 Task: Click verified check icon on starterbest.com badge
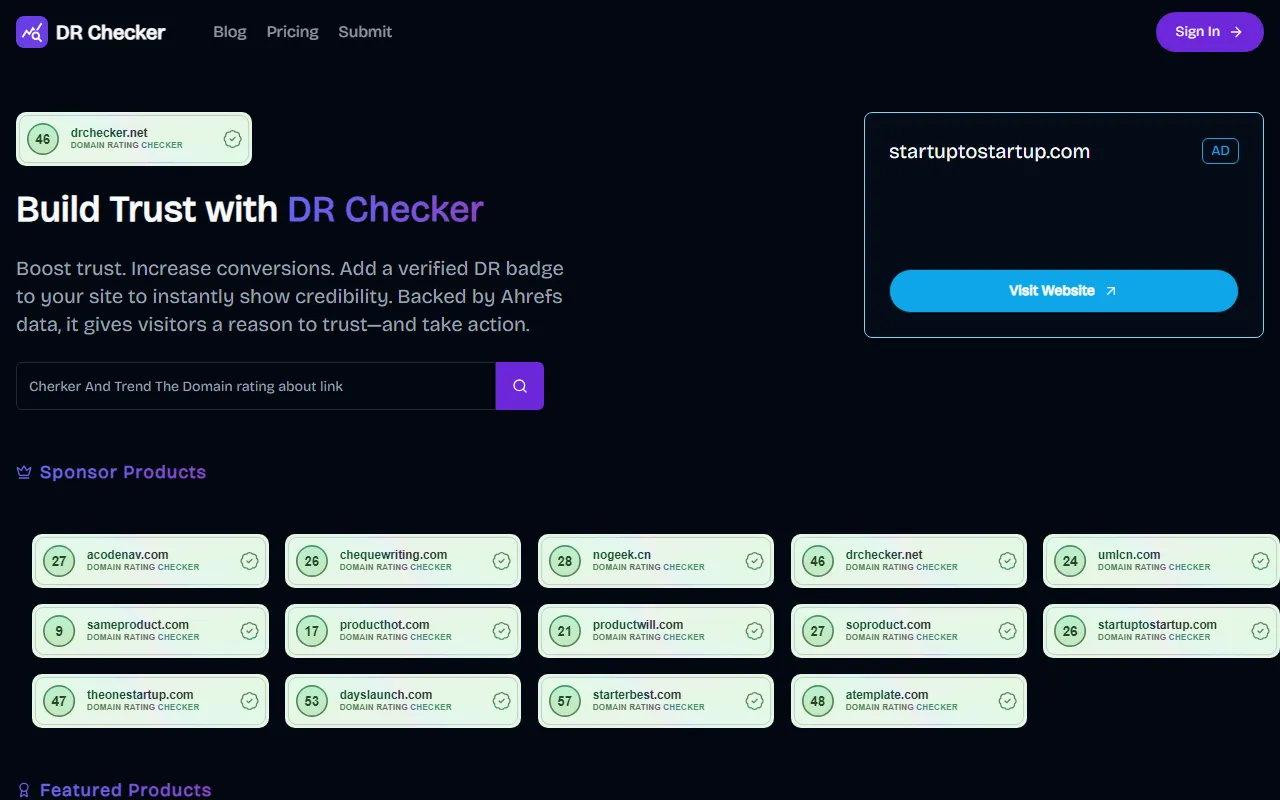(x=755, y=701)
